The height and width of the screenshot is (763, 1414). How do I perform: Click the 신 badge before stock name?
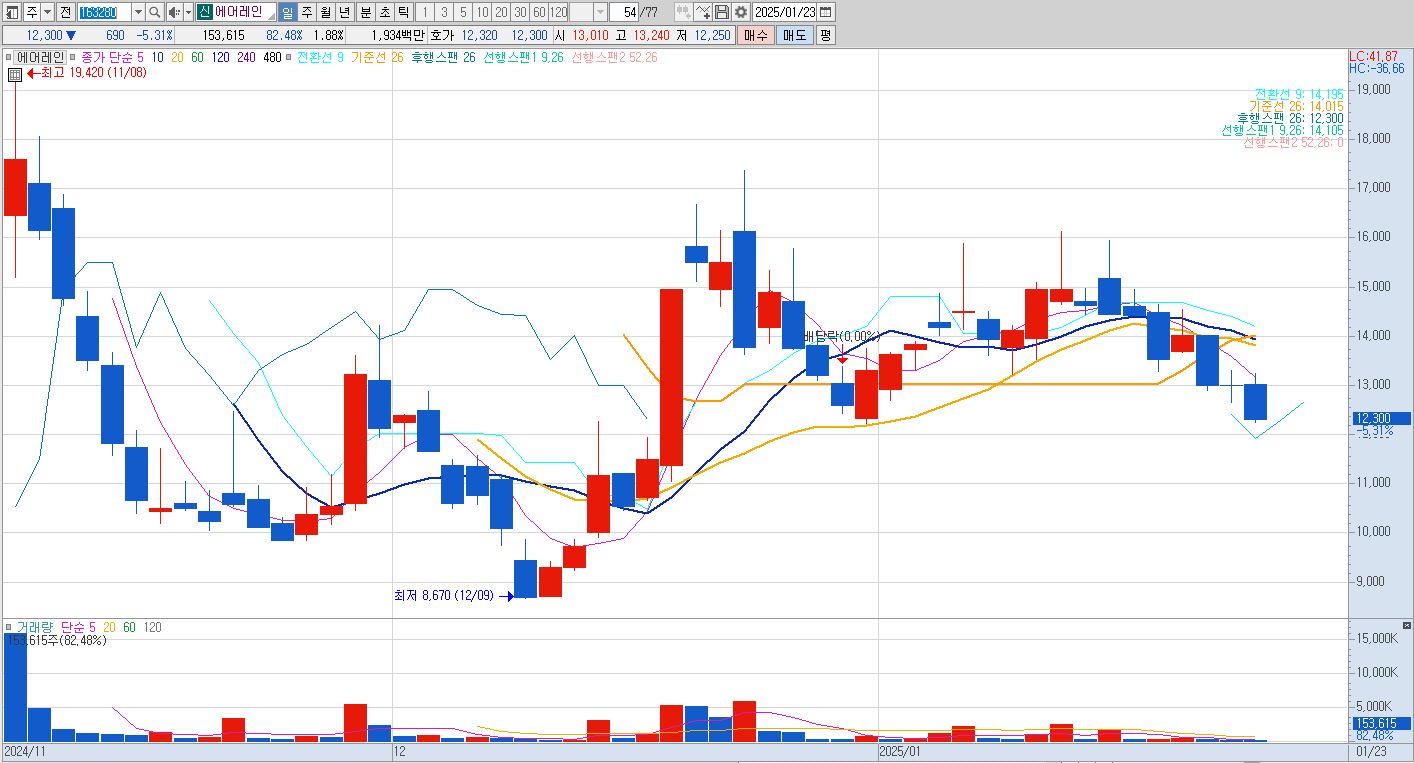coord(204,12)
